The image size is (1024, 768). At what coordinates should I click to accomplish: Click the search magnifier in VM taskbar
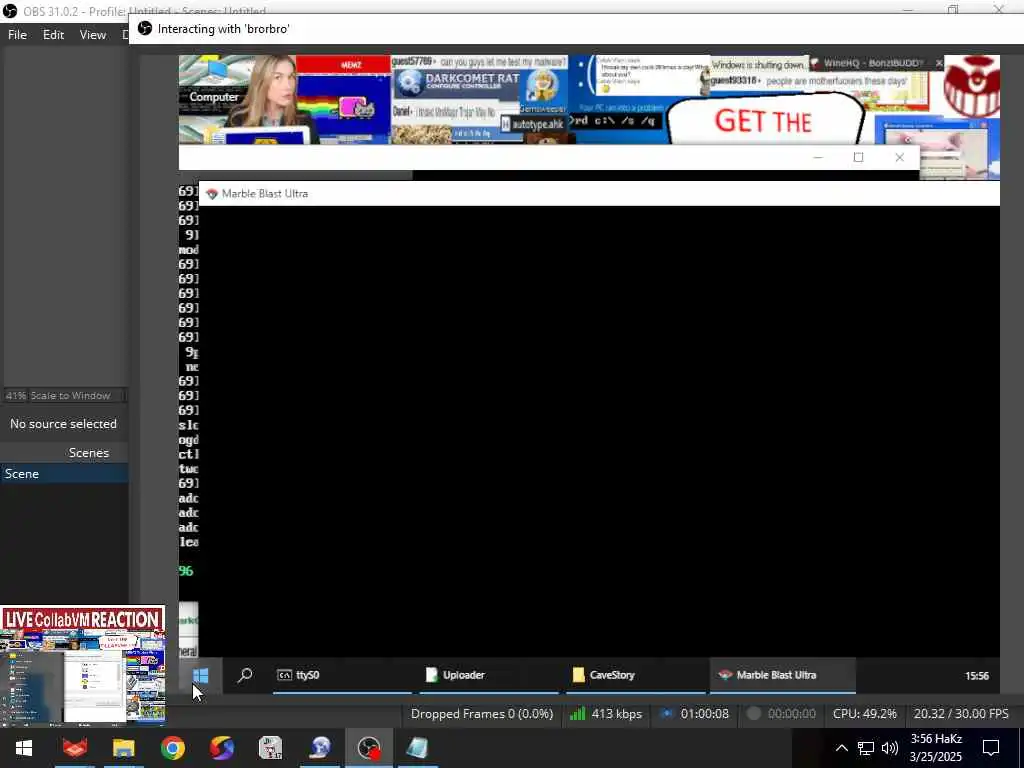245,675
